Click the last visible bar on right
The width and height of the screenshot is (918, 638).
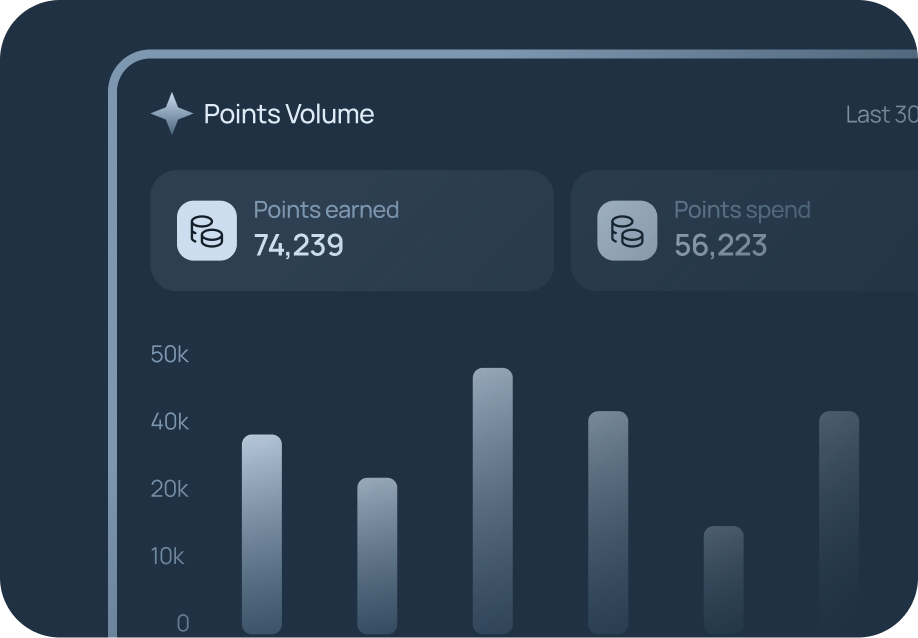839,522
